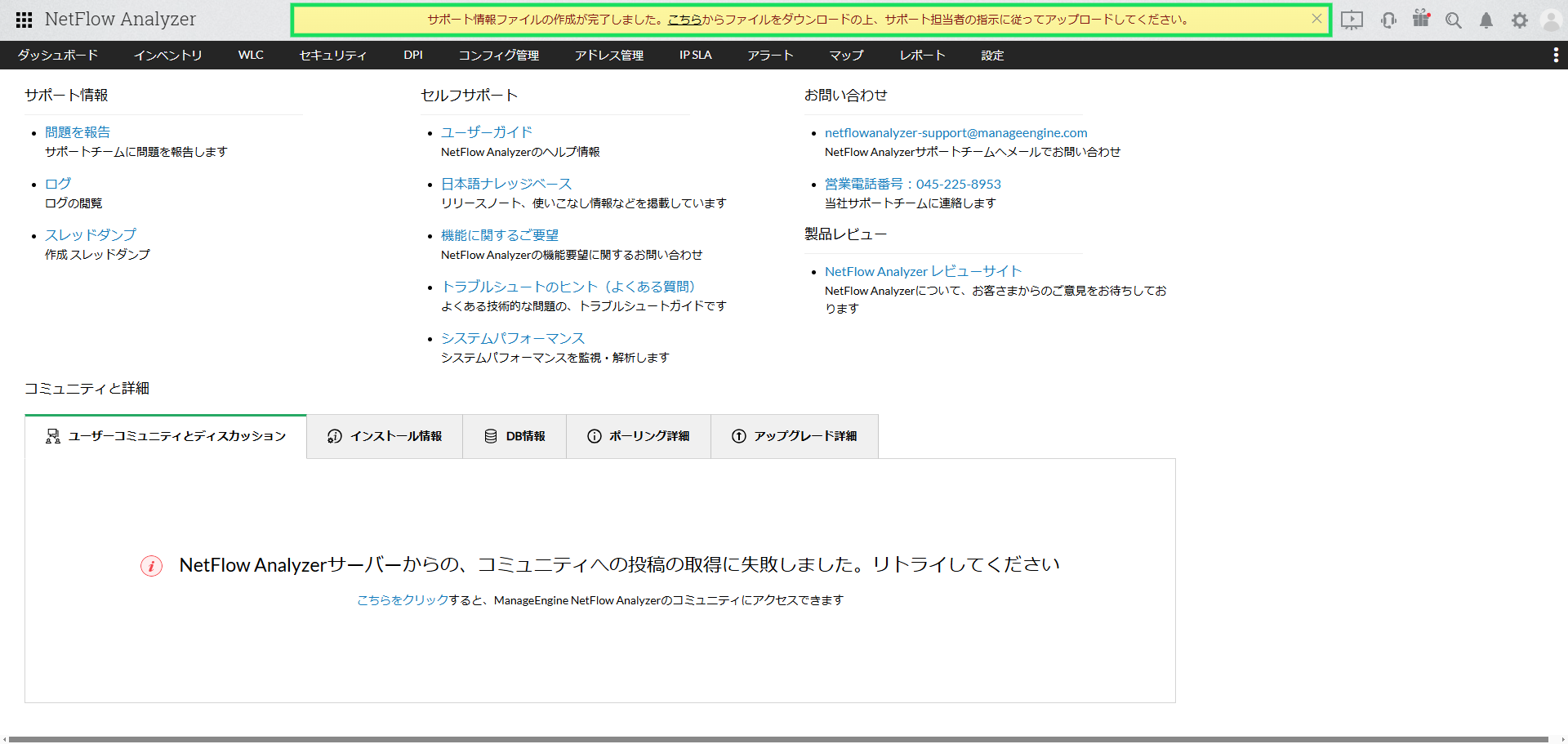
Task: Click the presentation screen play icon
Action: tap(1352, 20)
